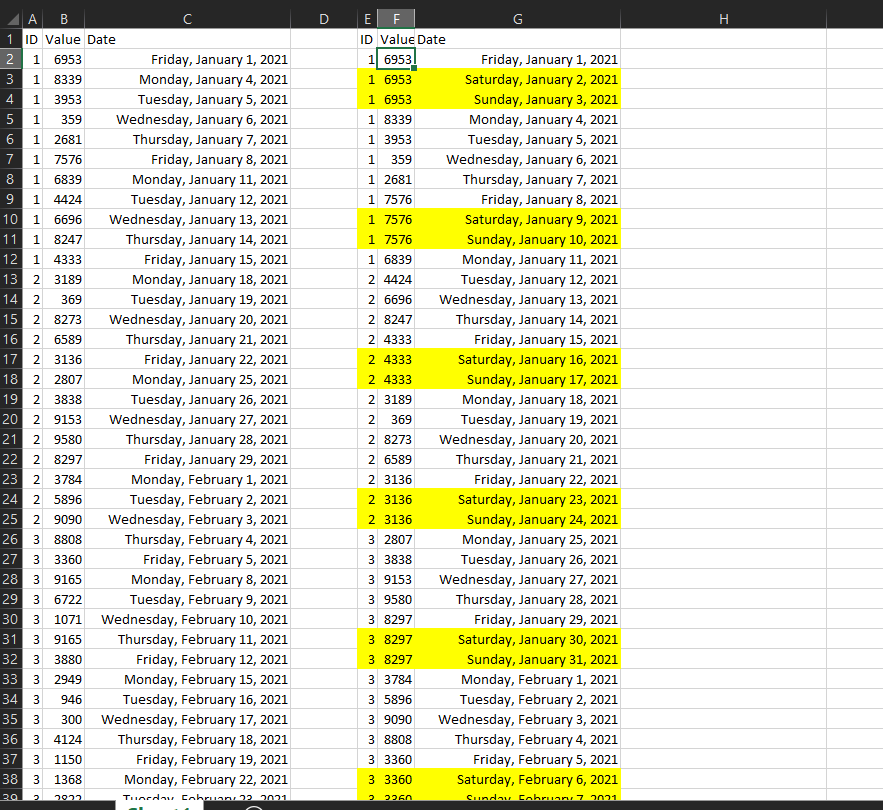Click cell Saturday, January 23, 2021

518,499
